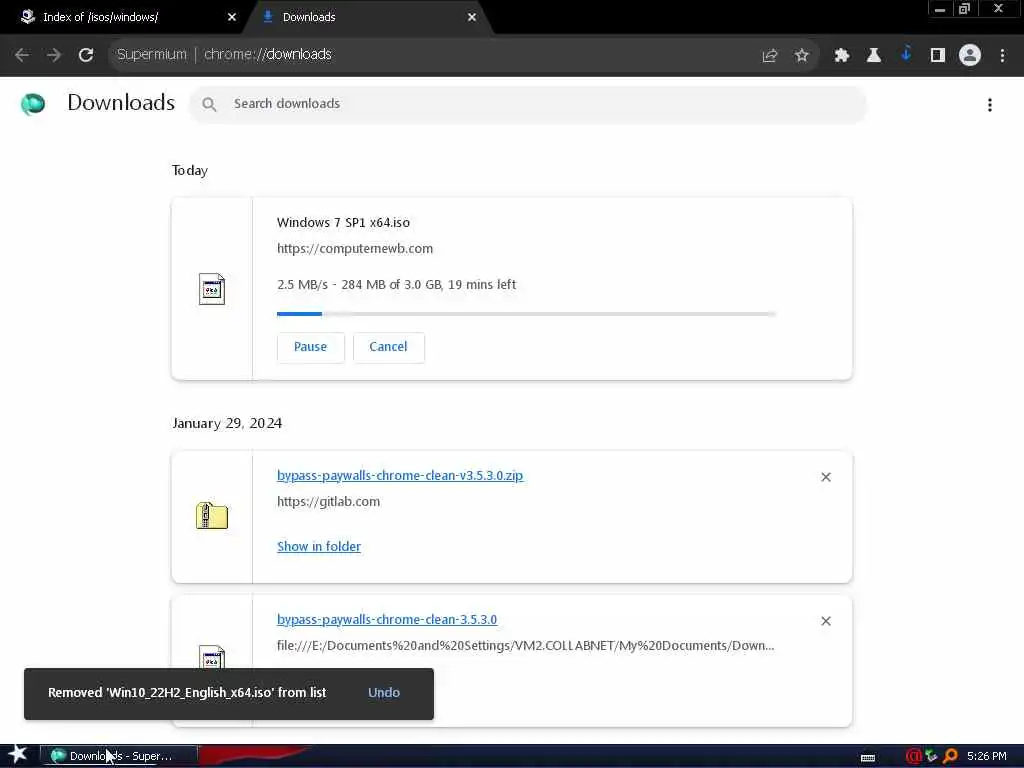Click the Windows 7 SP1 x64.iso file name
This screenshot has width=1024, height=768.
tap(344, 223)
